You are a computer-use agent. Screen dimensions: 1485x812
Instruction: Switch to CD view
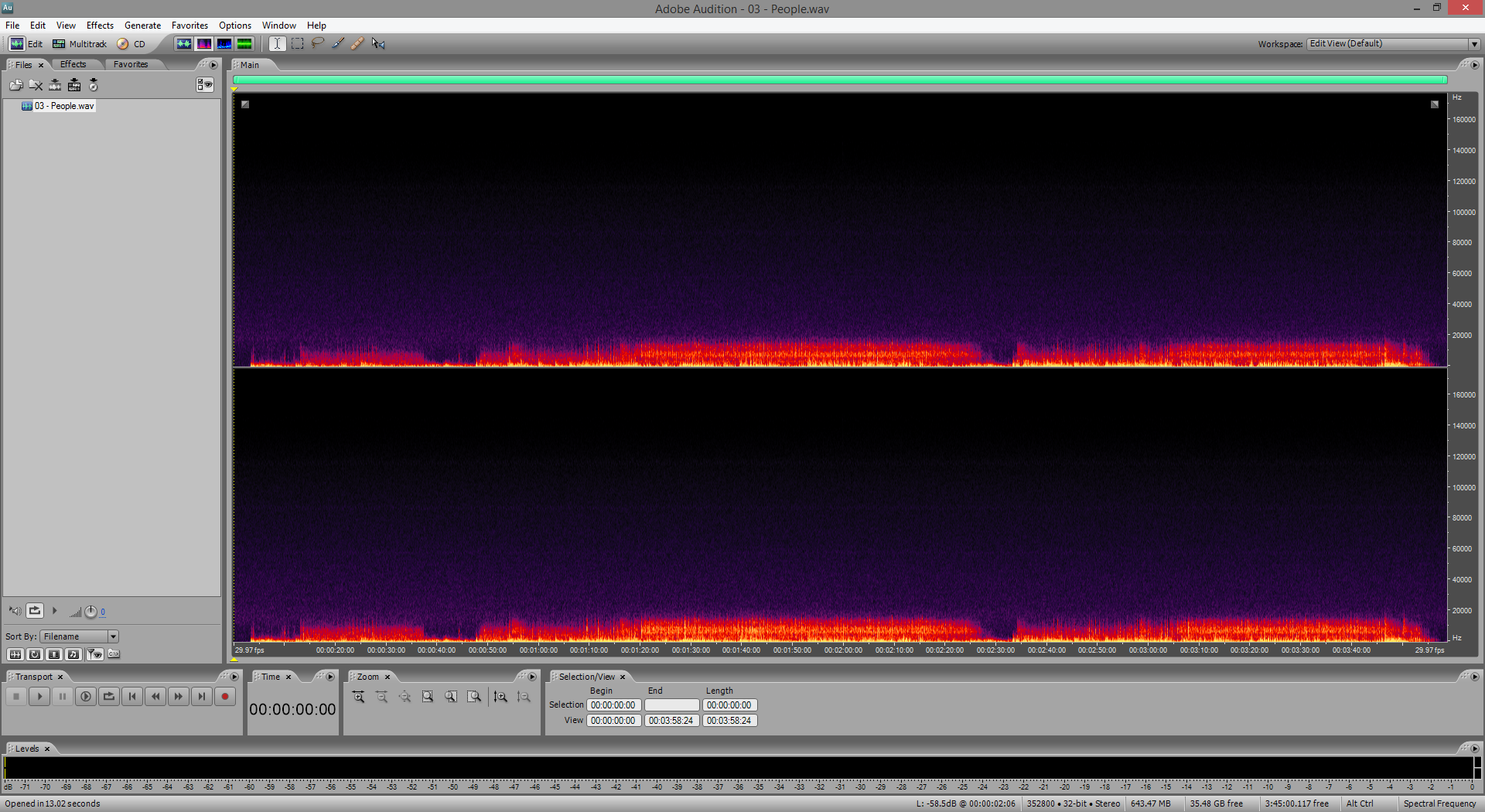tap(131, 44)
